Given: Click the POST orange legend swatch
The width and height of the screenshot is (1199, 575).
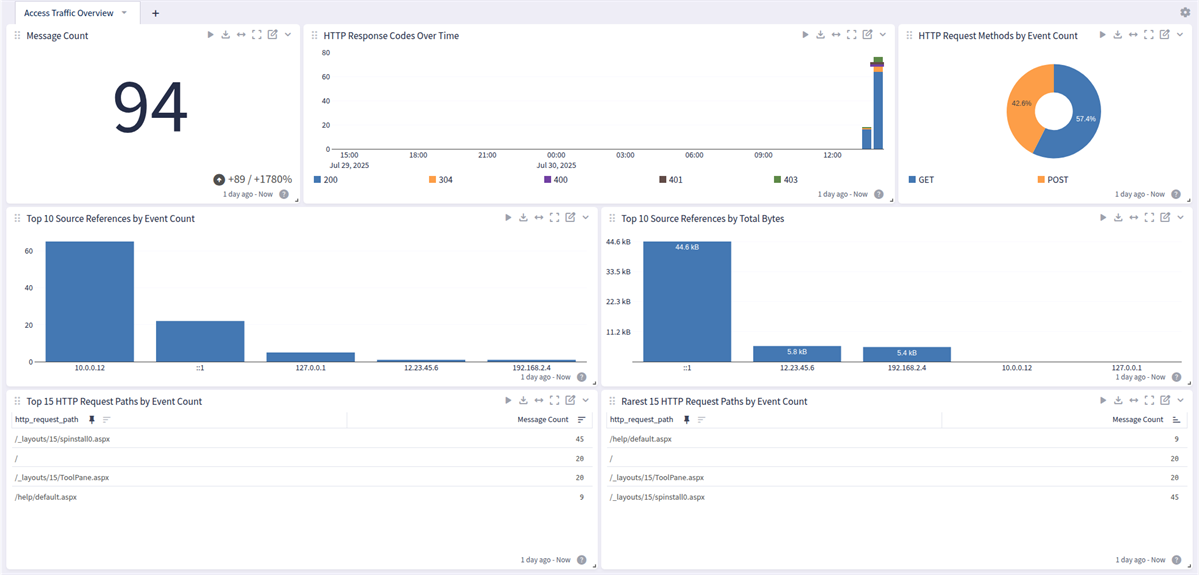Looking at the screenshot, I should (x=1041, y=180).
